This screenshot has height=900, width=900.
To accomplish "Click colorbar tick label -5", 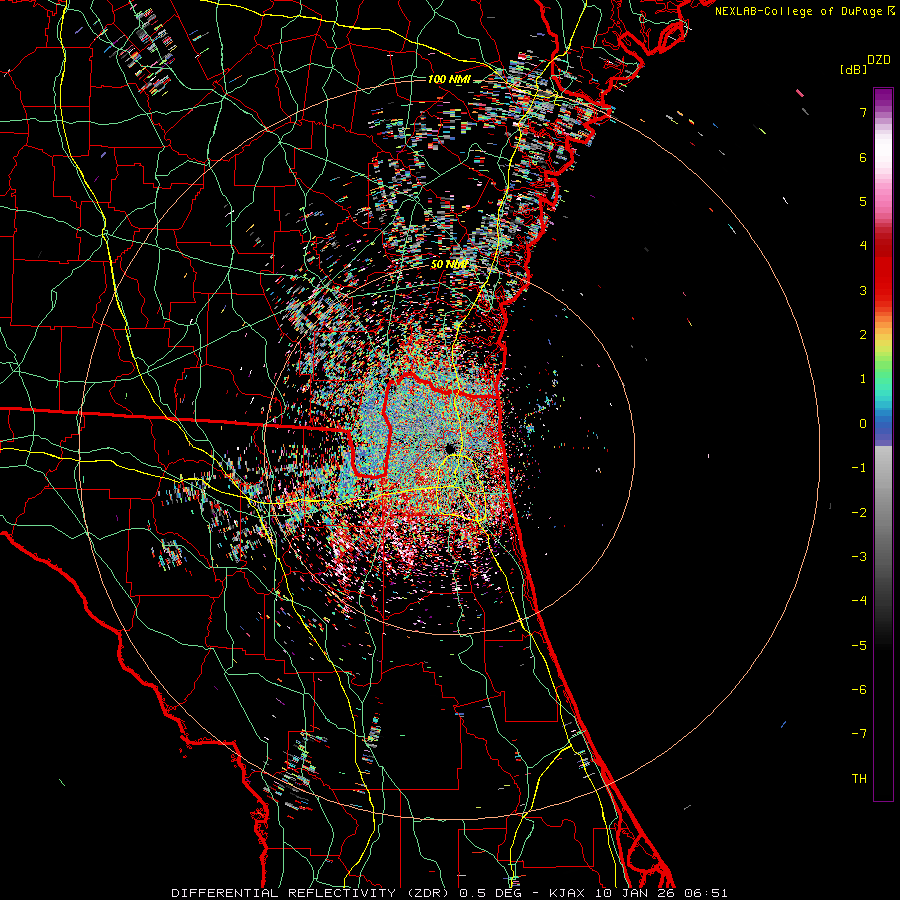I will (859, 646).
